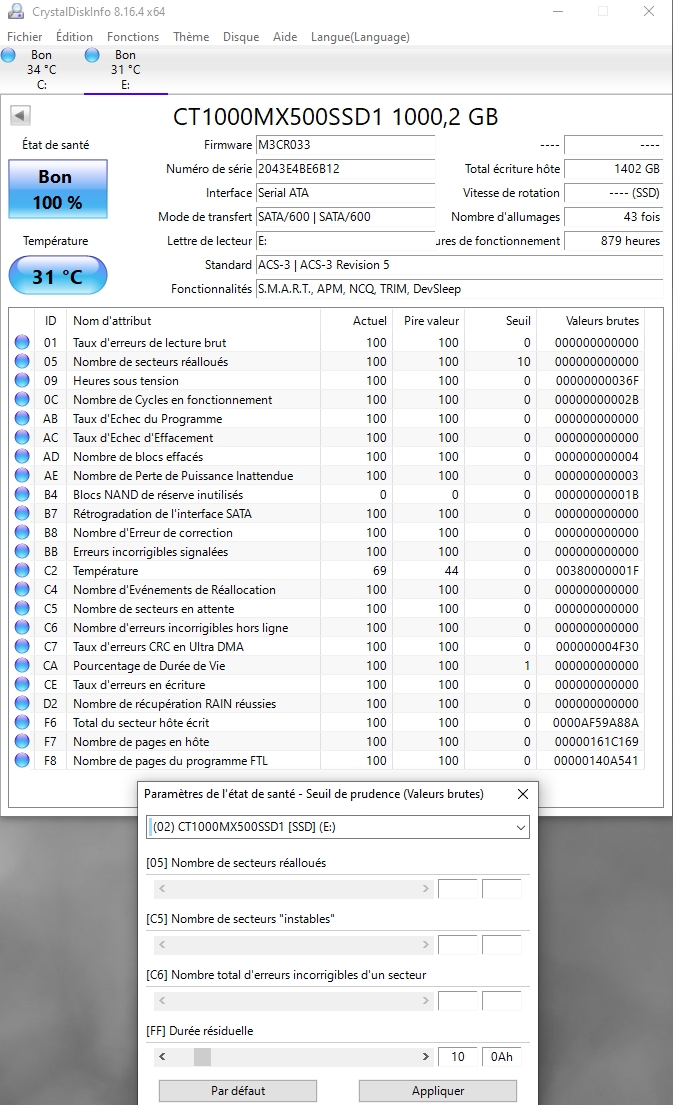Select drive C: status orb in disk bar
The image size is (673, 1105).
pyautogui.click(x=8, y=55)
